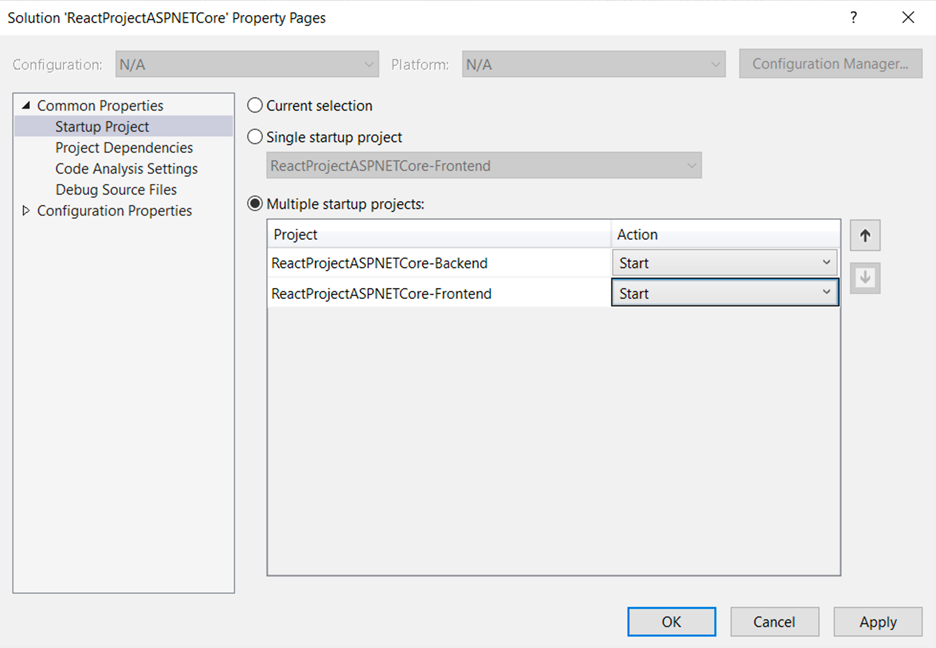Open the single startup project combo box
Image resolution: width=936 pixels, height=648 pixels.
point(484,166)
